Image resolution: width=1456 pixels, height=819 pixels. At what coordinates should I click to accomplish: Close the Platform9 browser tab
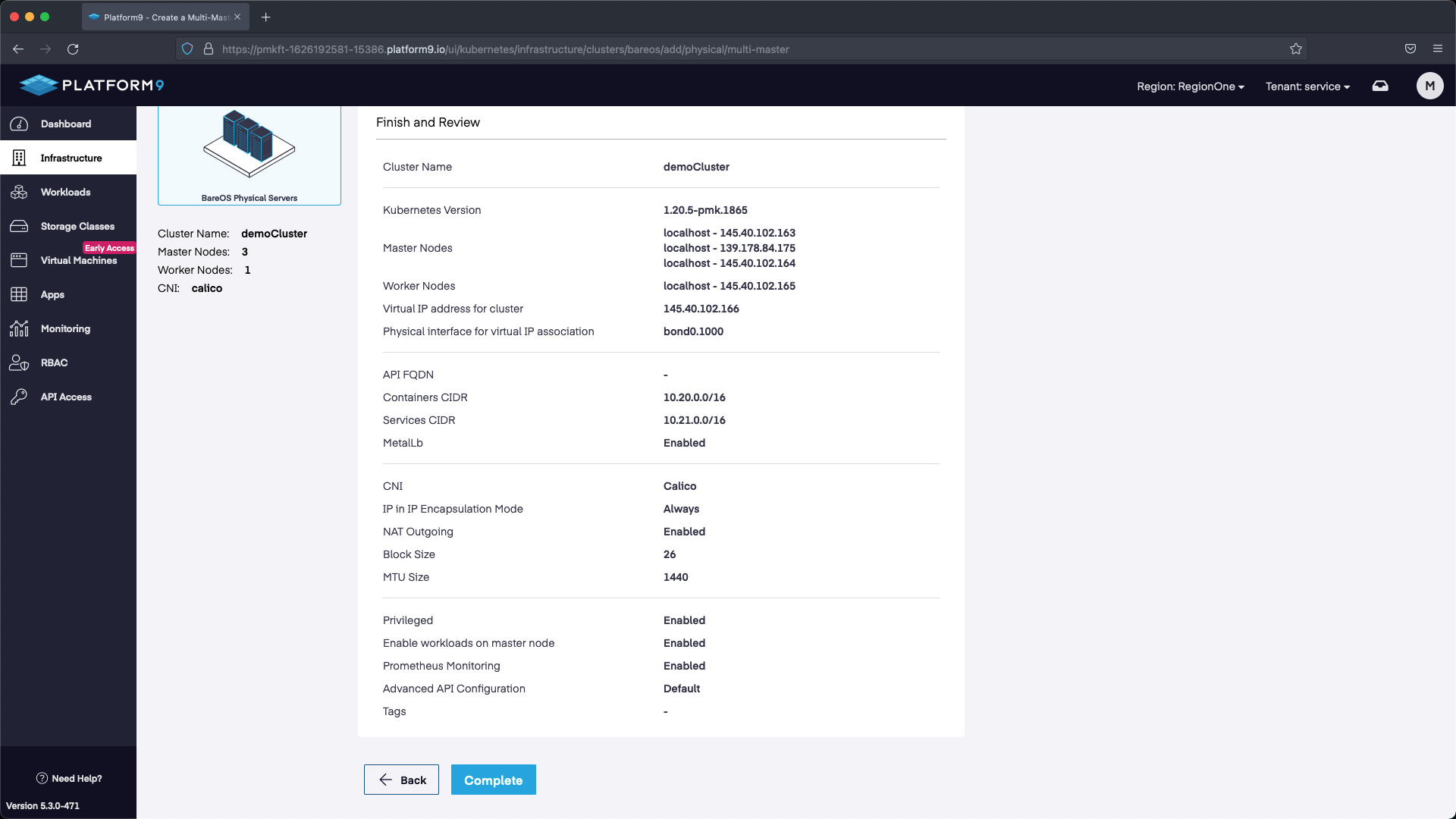pyautogui.click(x=237, y=17)
